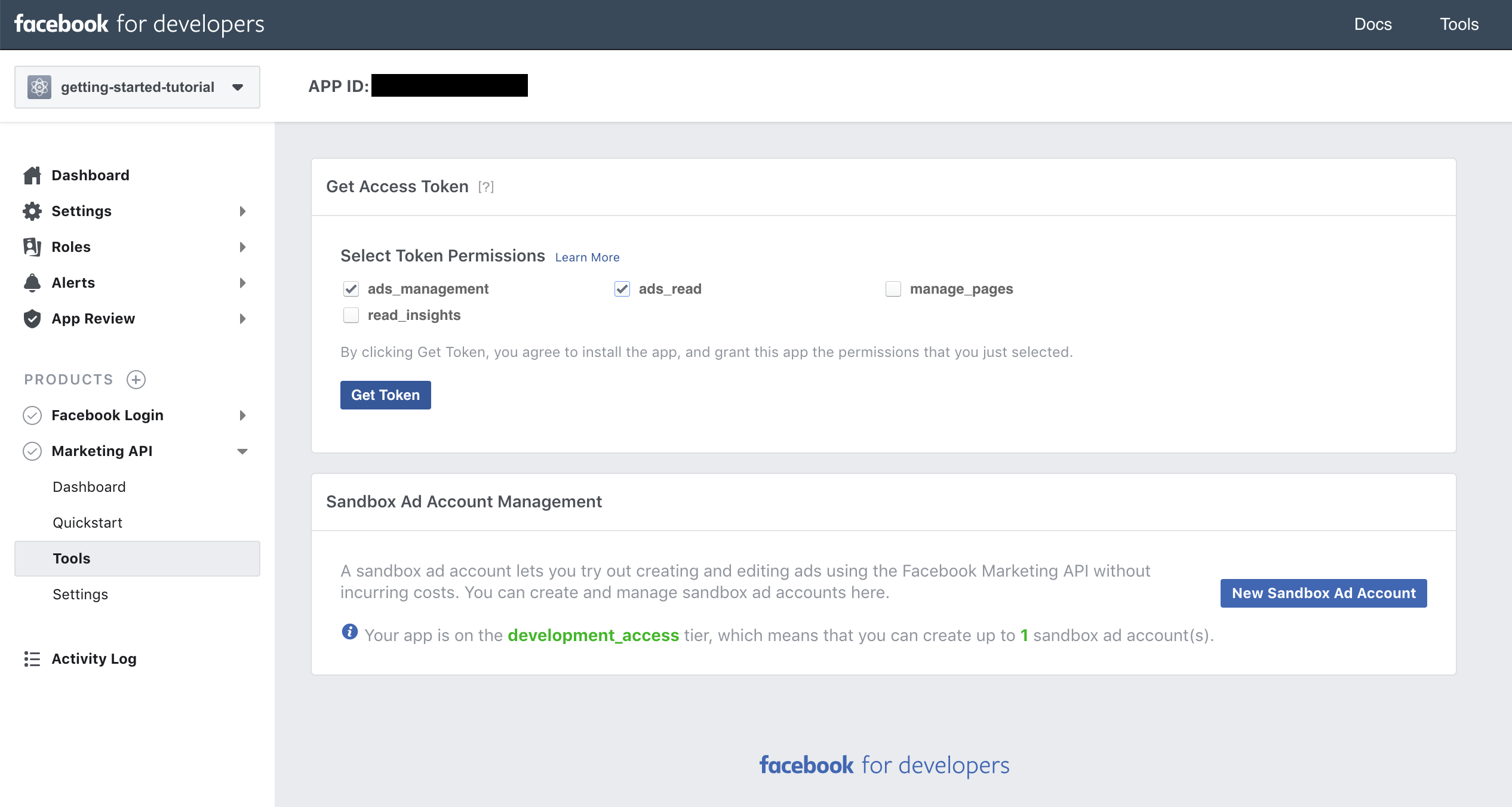Click the Roles icon in sidebar
Image resolution: width=1512 pixels, height=807 pixels.
point(32,246)
